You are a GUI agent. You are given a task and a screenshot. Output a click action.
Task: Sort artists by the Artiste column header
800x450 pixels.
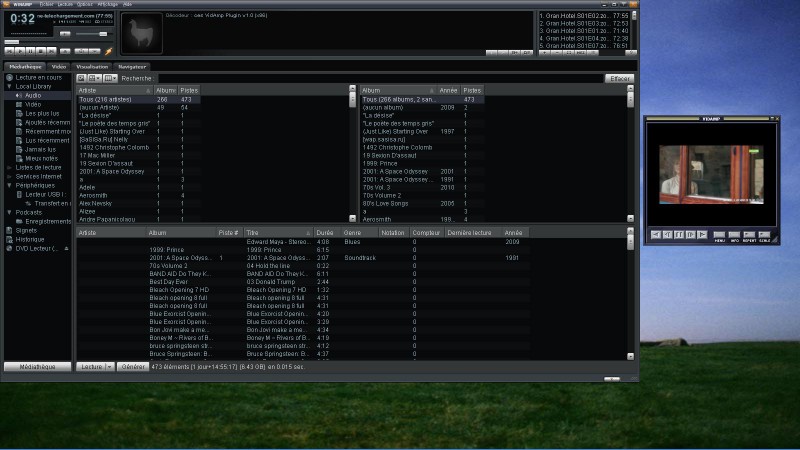coord(115,90)
